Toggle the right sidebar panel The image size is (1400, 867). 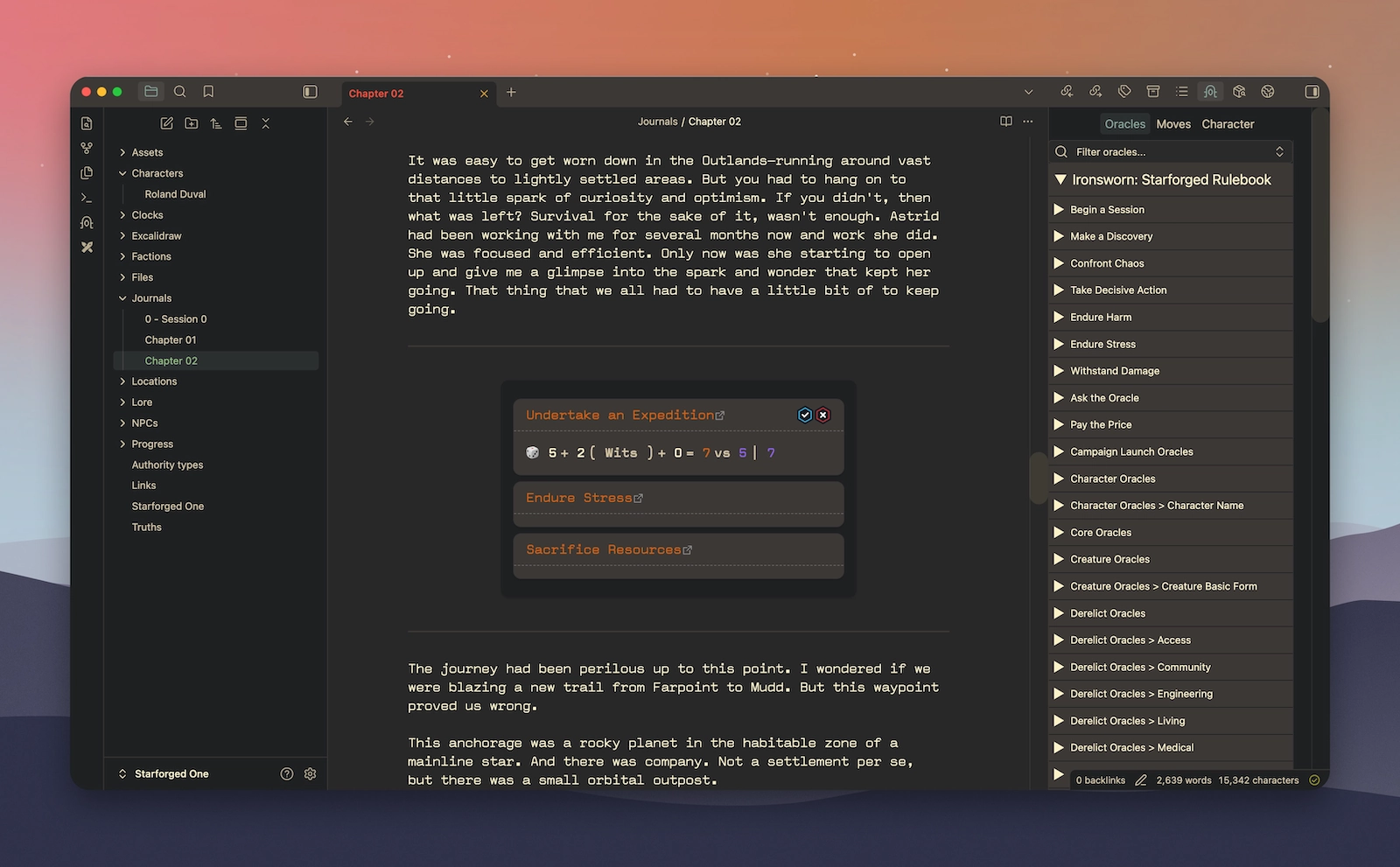pyautogui.click(x=1311, y=91)
